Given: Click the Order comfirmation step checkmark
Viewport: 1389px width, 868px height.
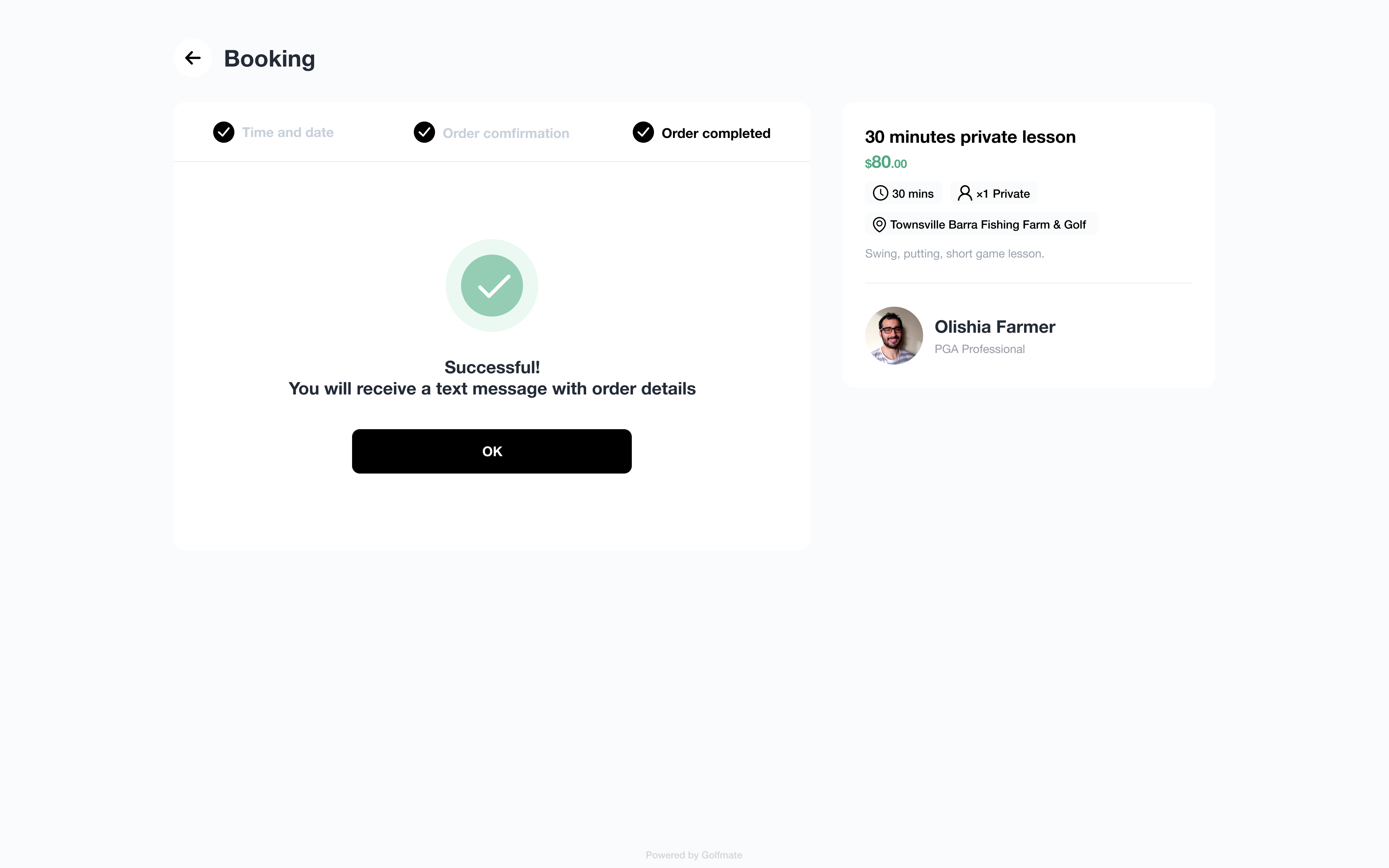Looking at the screenshot, I should tap(424, 132).
